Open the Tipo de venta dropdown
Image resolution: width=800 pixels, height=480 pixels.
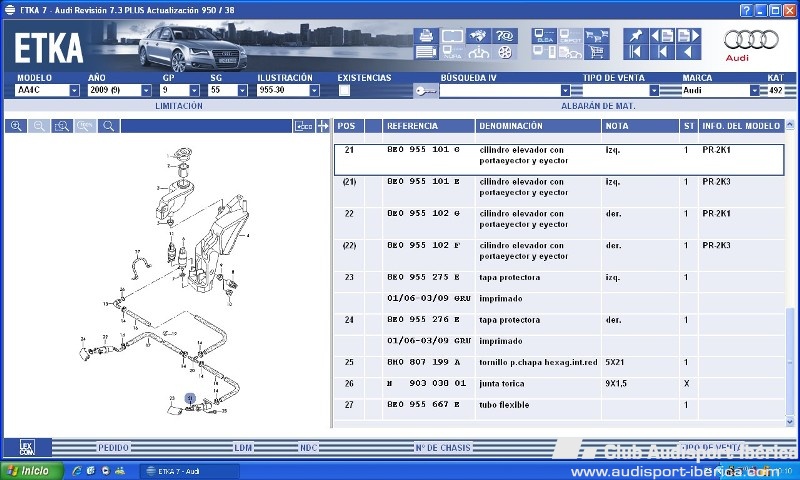click(654, 90)
